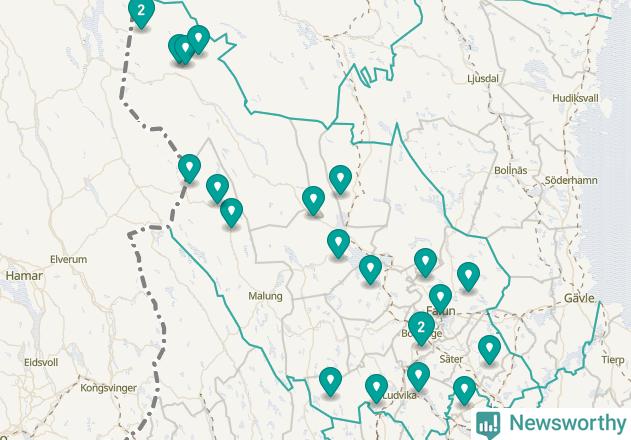631x440 pixels.
Task: Click the Newsworthy logo
Action: coord(551,424)
